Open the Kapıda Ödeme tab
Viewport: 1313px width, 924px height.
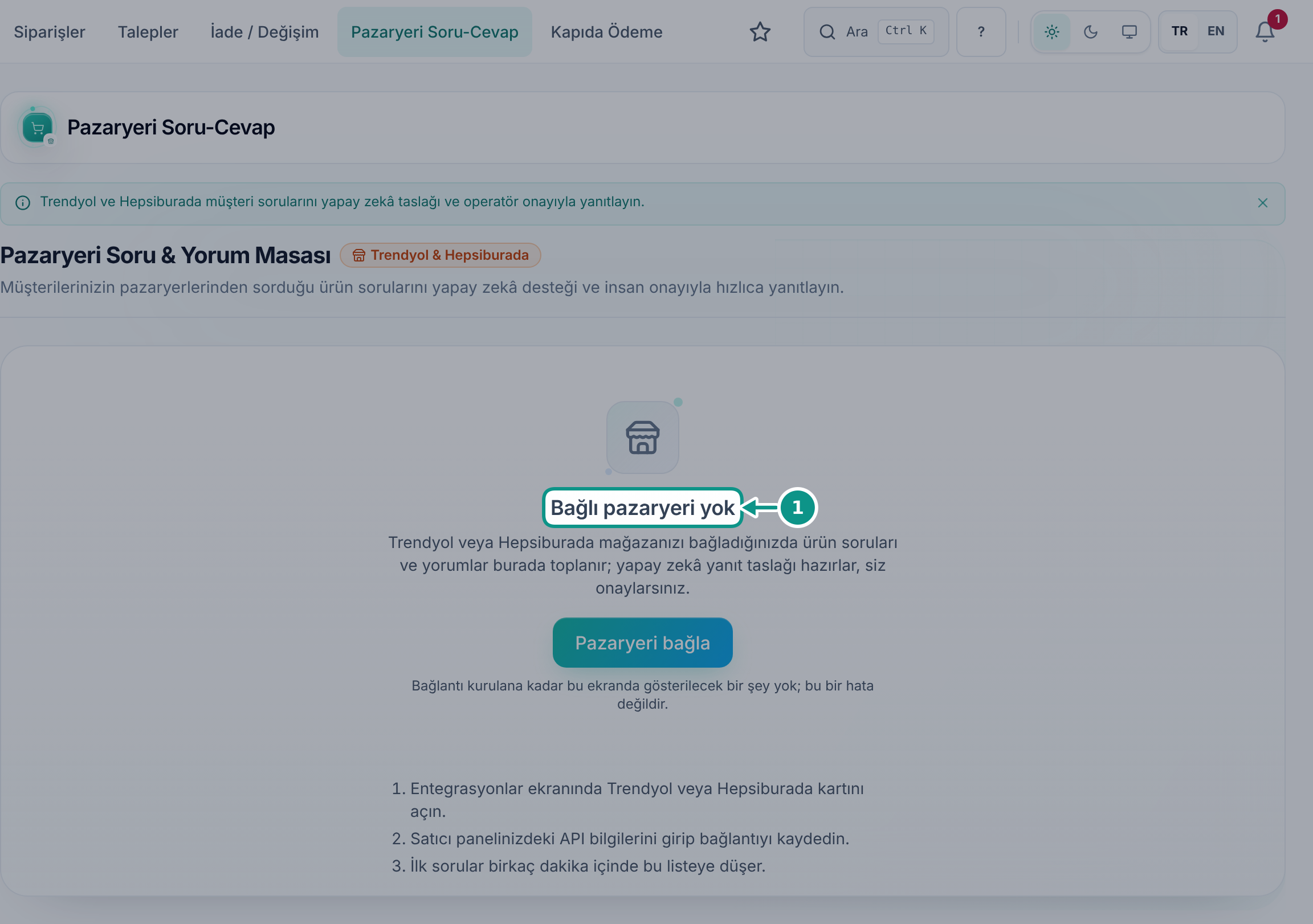pyautogui.click(x=606, y=32)
